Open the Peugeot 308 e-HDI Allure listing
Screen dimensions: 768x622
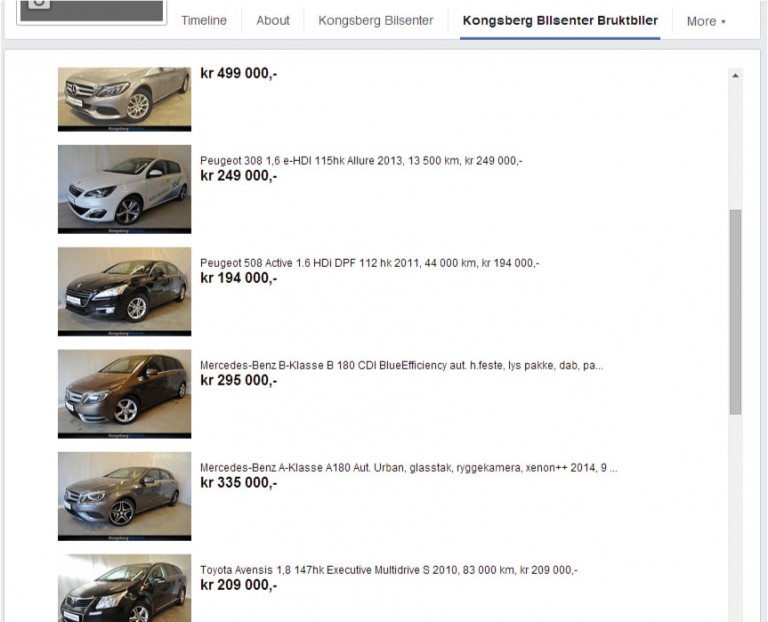[361, 160]
